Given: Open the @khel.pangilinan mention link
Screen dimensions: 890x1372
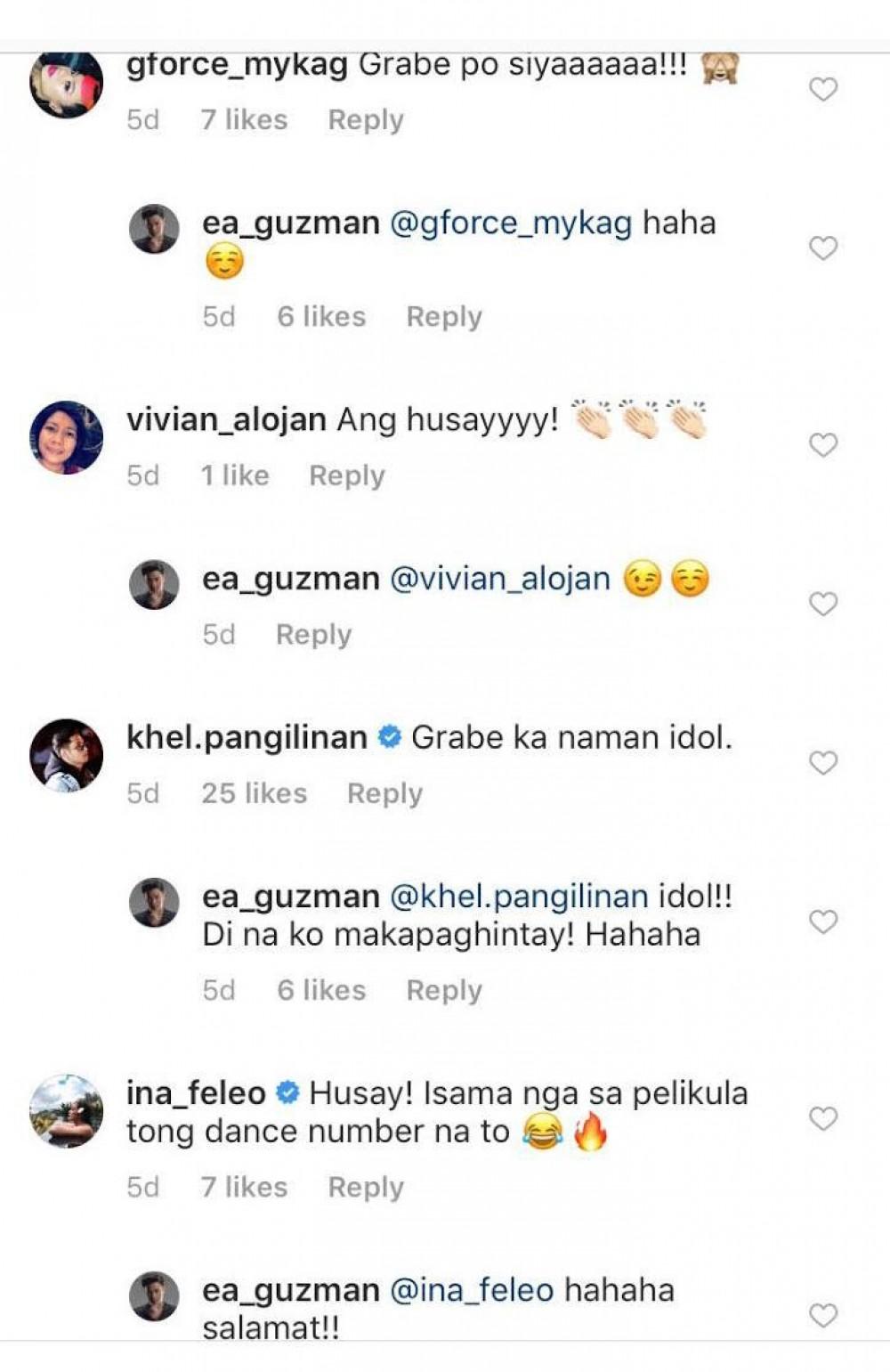Looking at the screenshot, I should pos(519,897).
